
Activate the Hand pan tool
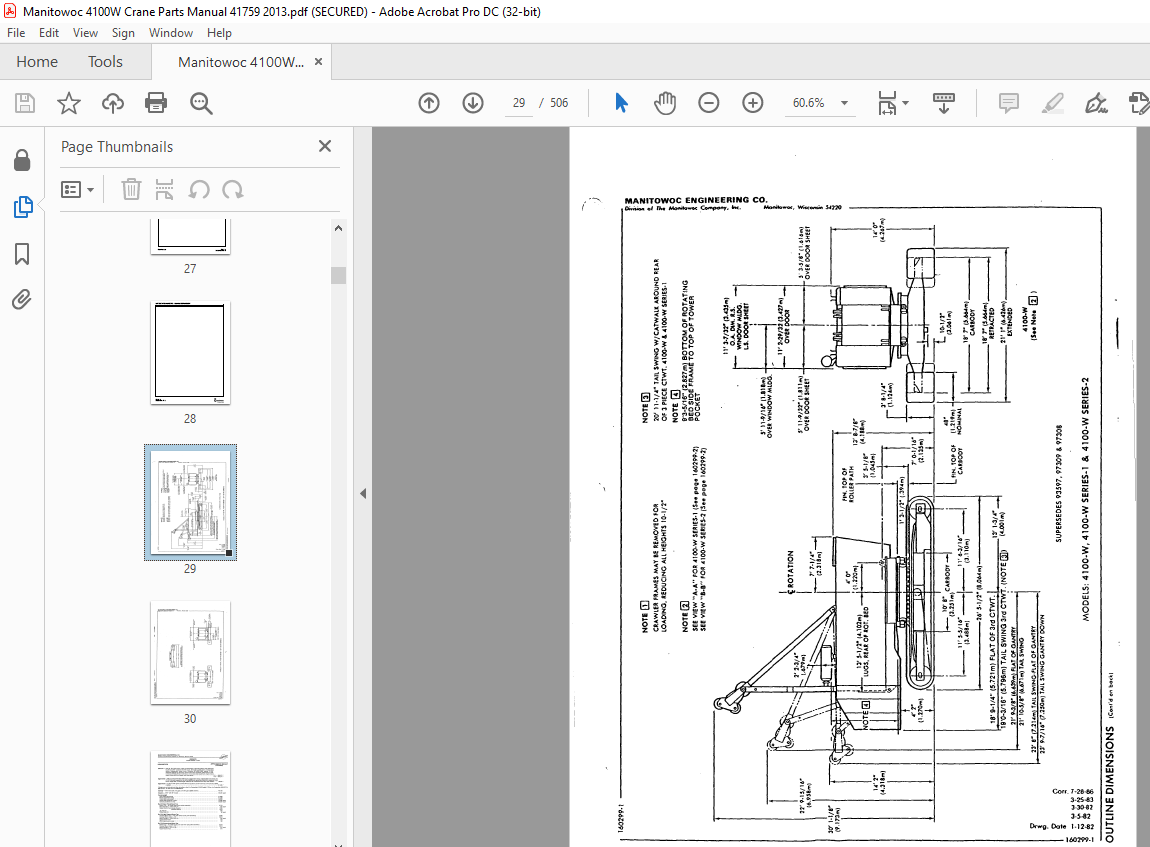[664, 103]
